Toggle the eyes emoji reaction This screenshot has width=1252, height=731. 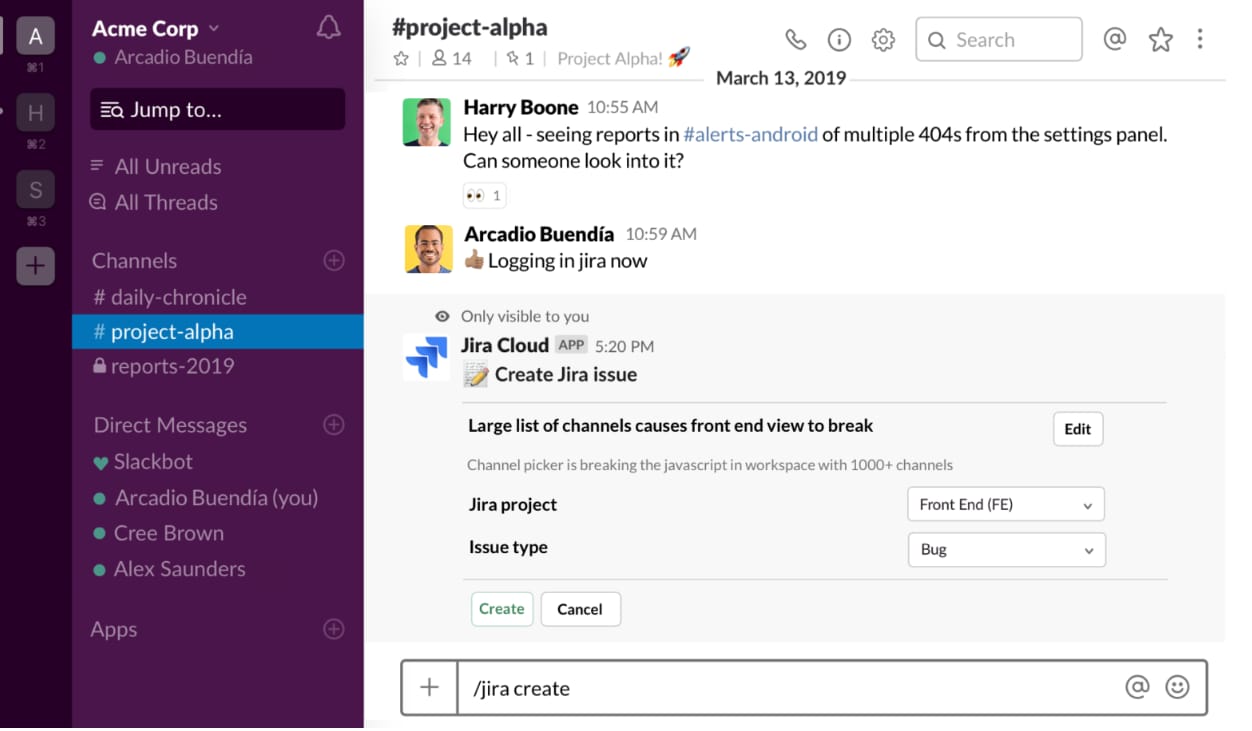tap(484, 195)
